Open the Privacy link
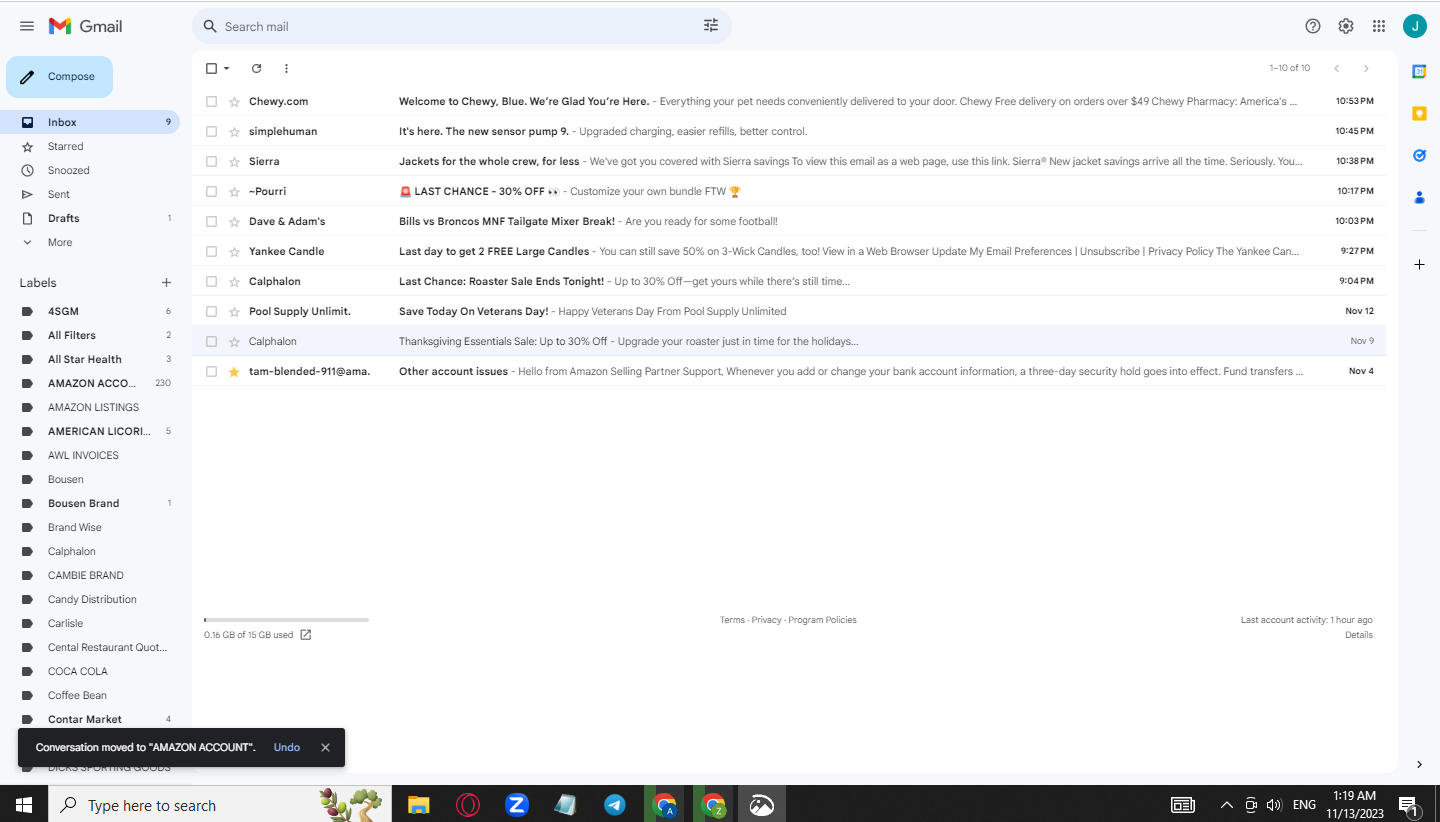Screen dimensions: 1440x822 767,620
